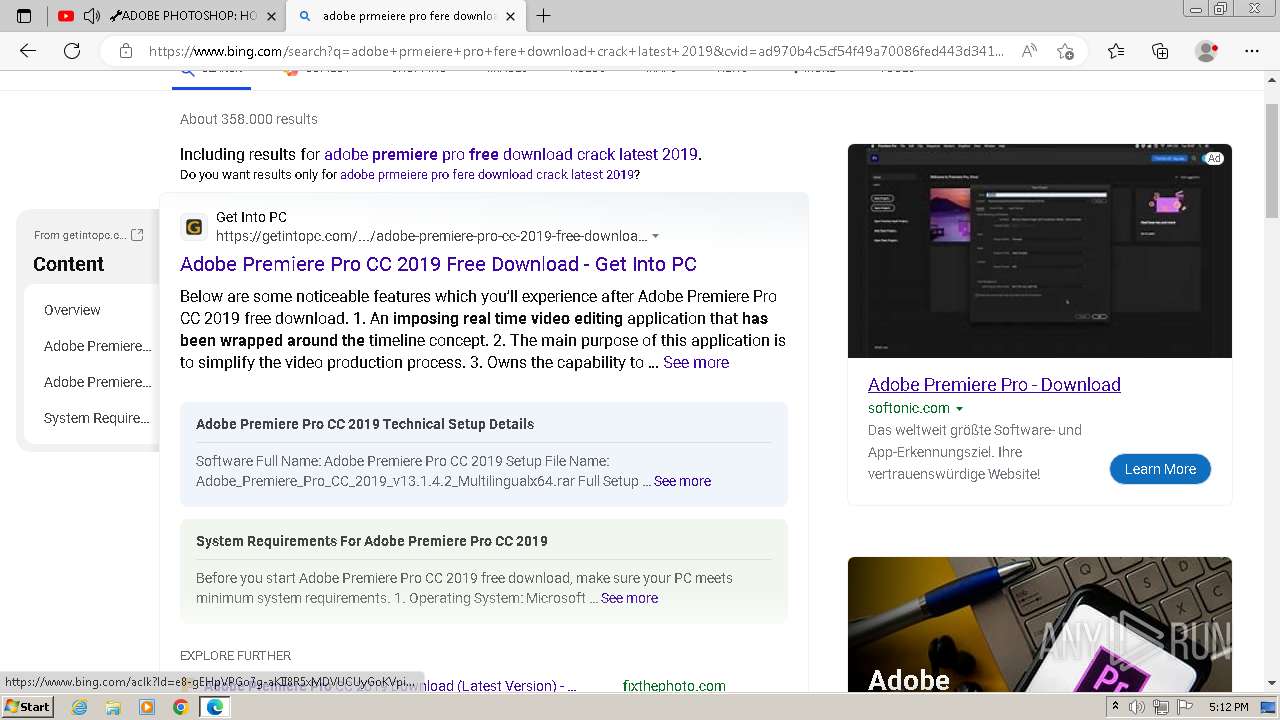Launch Internet Explorer from taskbar

pos(80,707)
